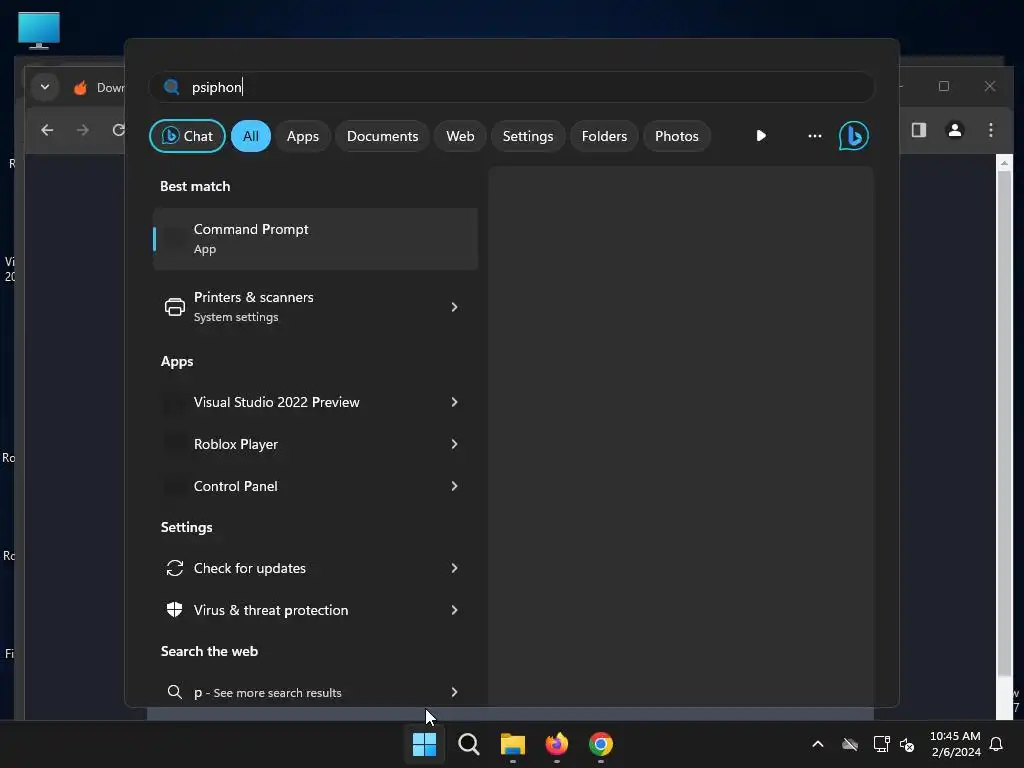Open Printers & scanners system settings
Viewport: 1024px width, 768px height.
(x=315, y=307)
